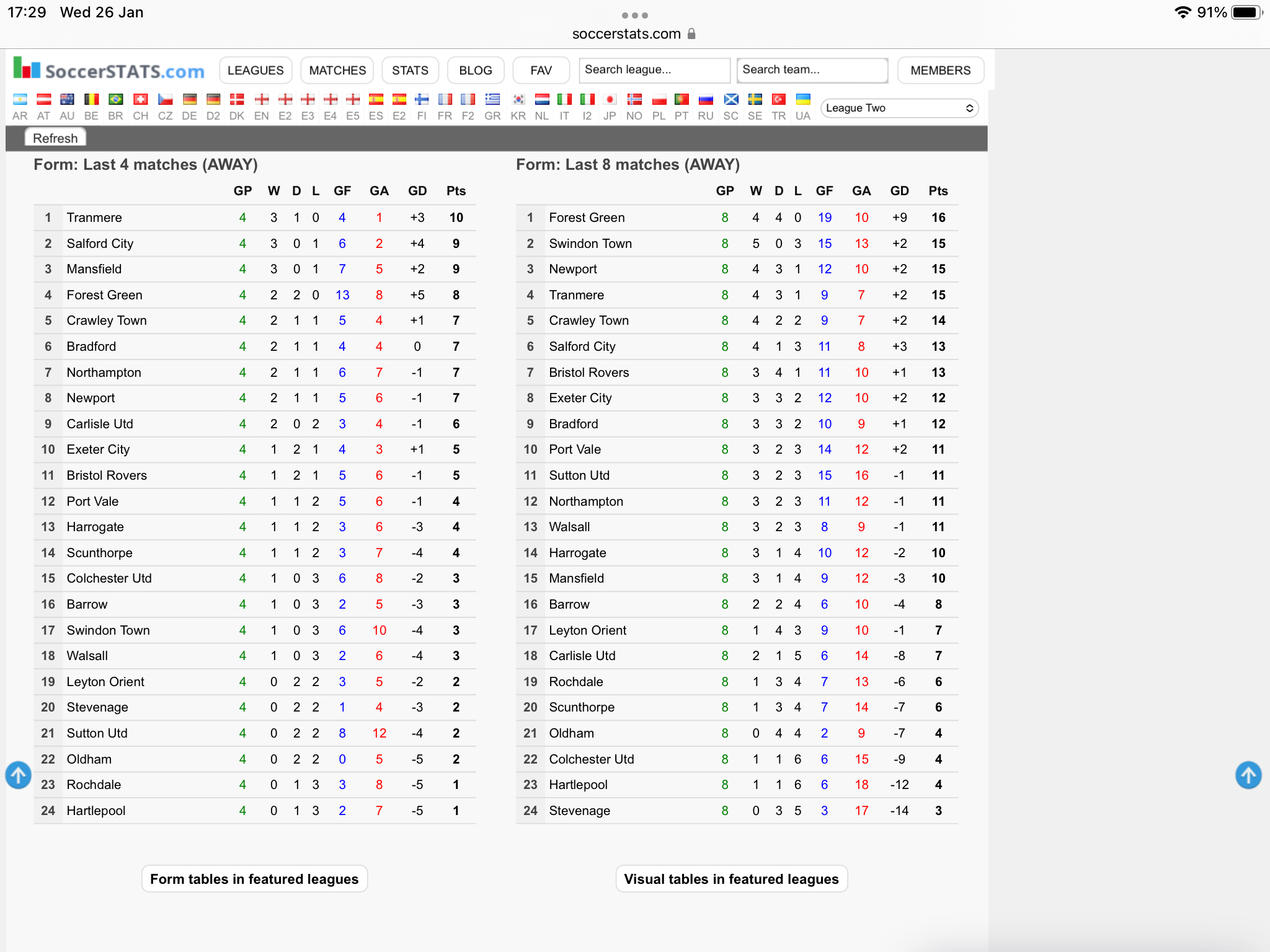Click the Refresh button

pos(55,138)
